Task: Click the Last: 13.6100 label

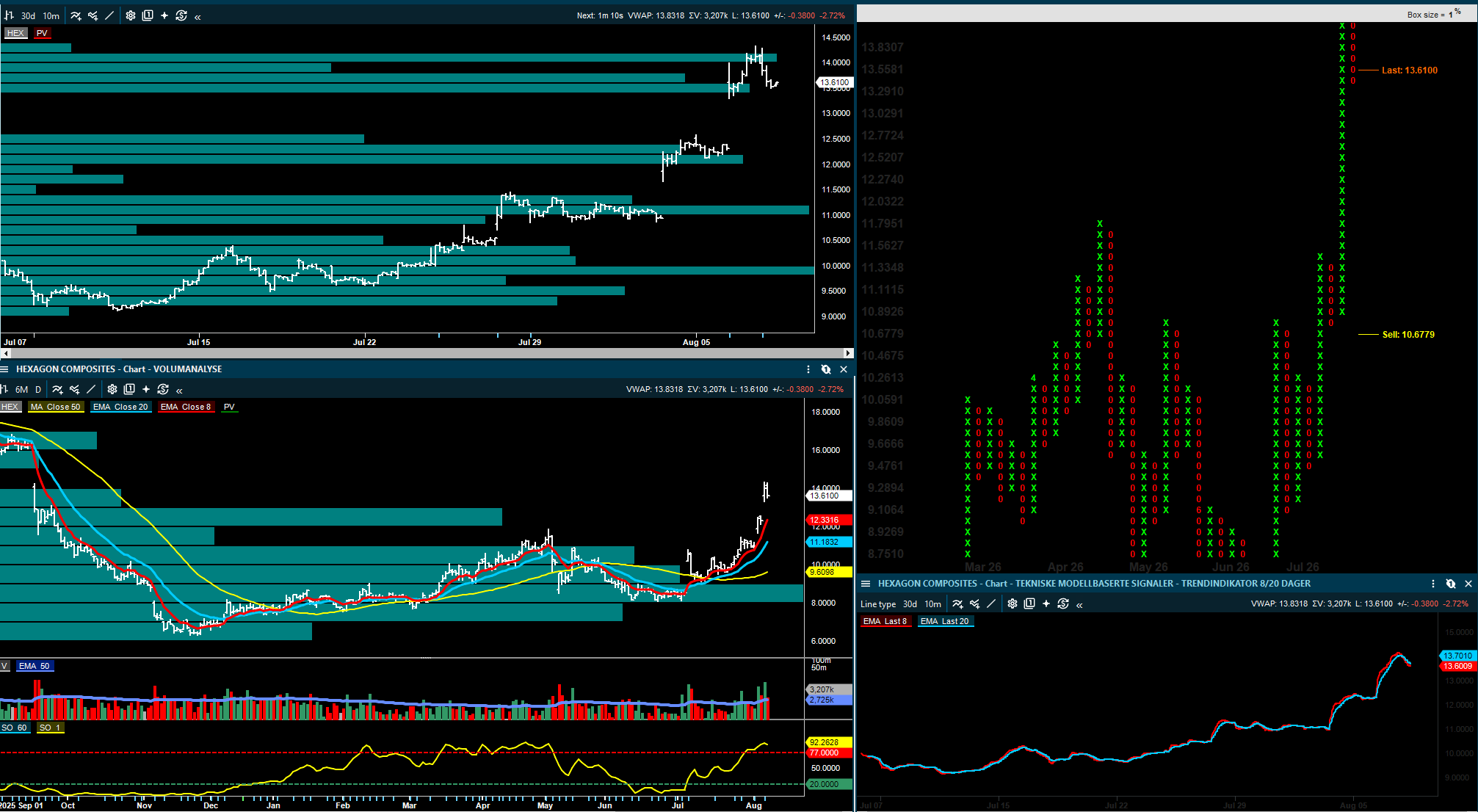Action: tap(1410, 70)
